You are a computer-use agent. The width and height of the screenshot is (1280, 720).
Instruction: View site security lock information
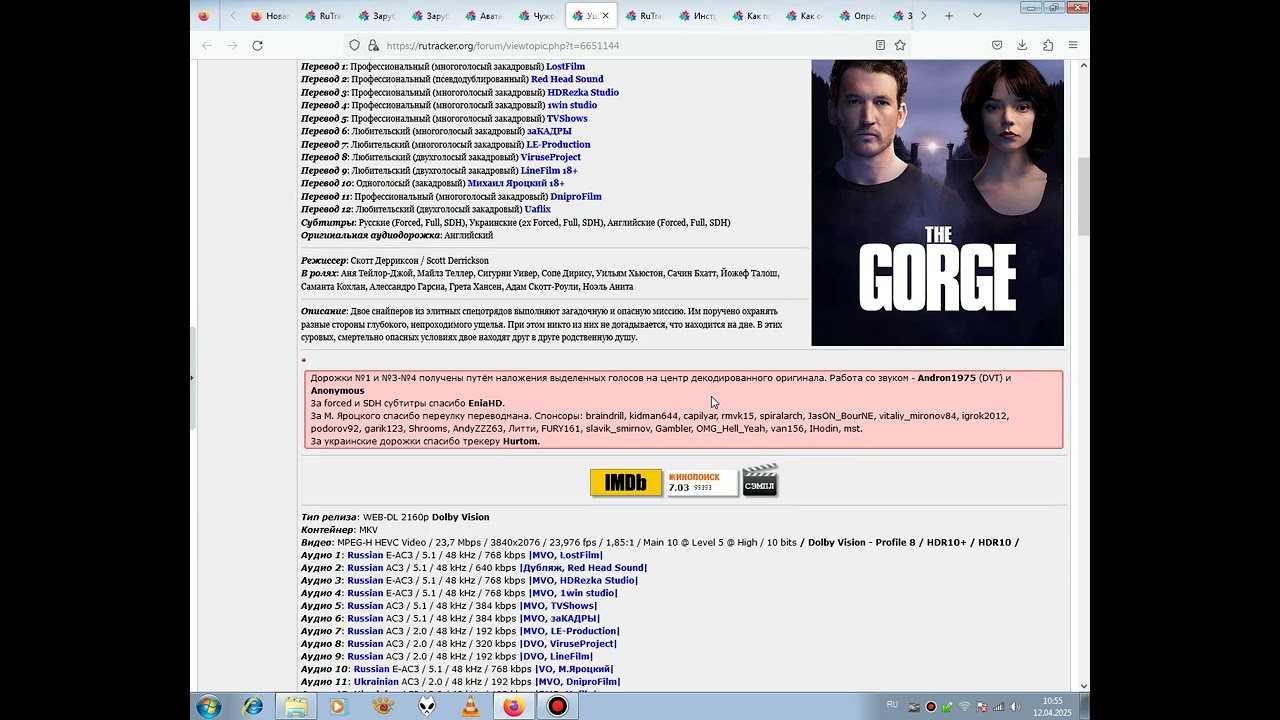tap(373, 45)
